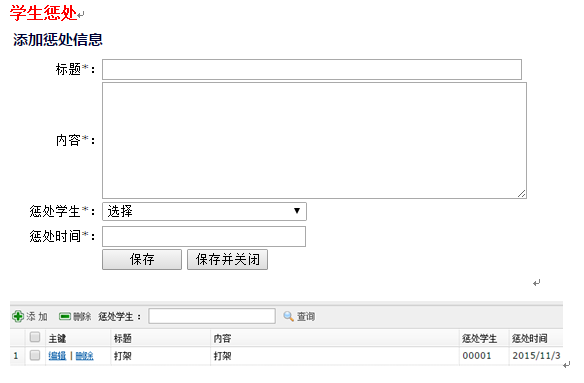Open the 惩处学生 选择 dropdown
584x383 pixels.
tap(204, 211)
